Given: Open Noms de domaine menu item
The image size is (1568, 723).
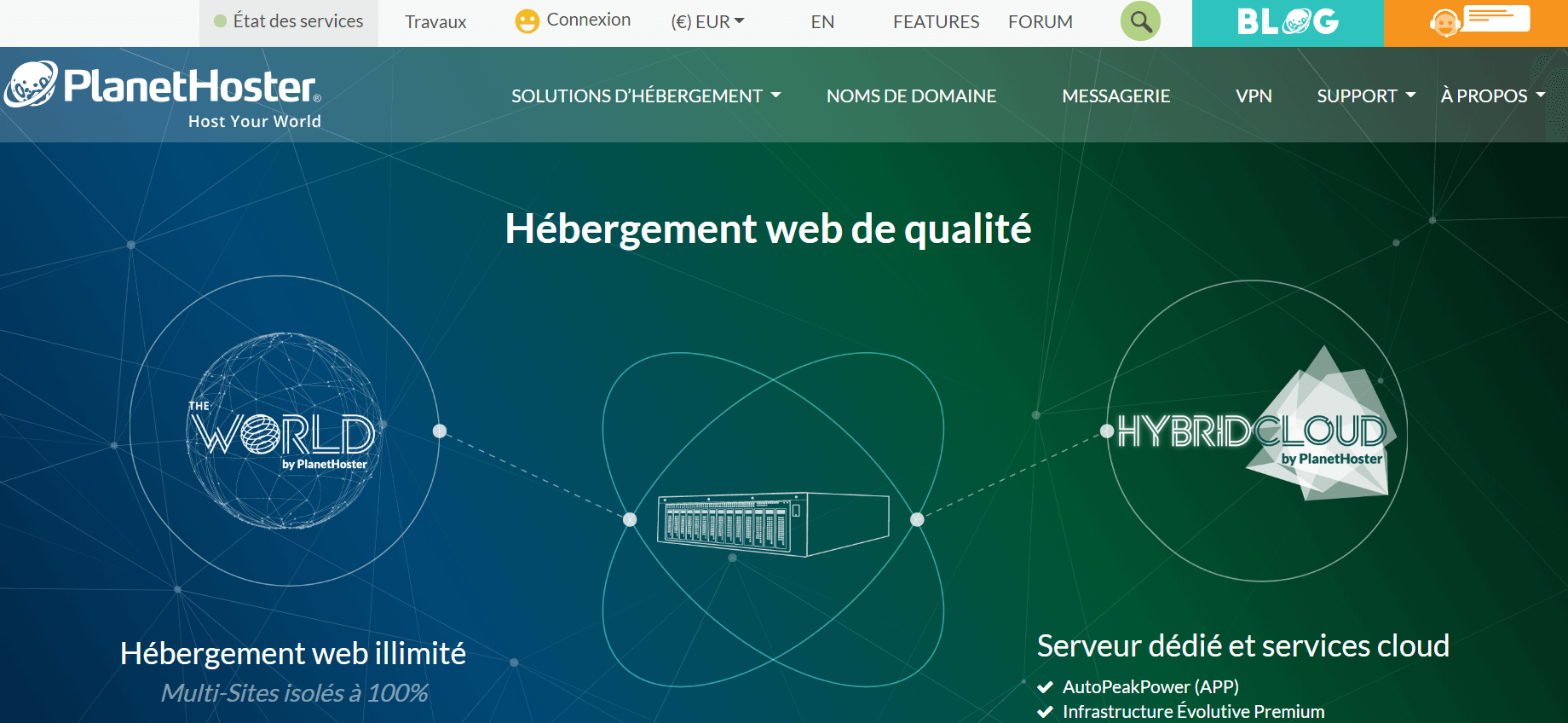Looking at the screenshot, I should click(911, 96).
